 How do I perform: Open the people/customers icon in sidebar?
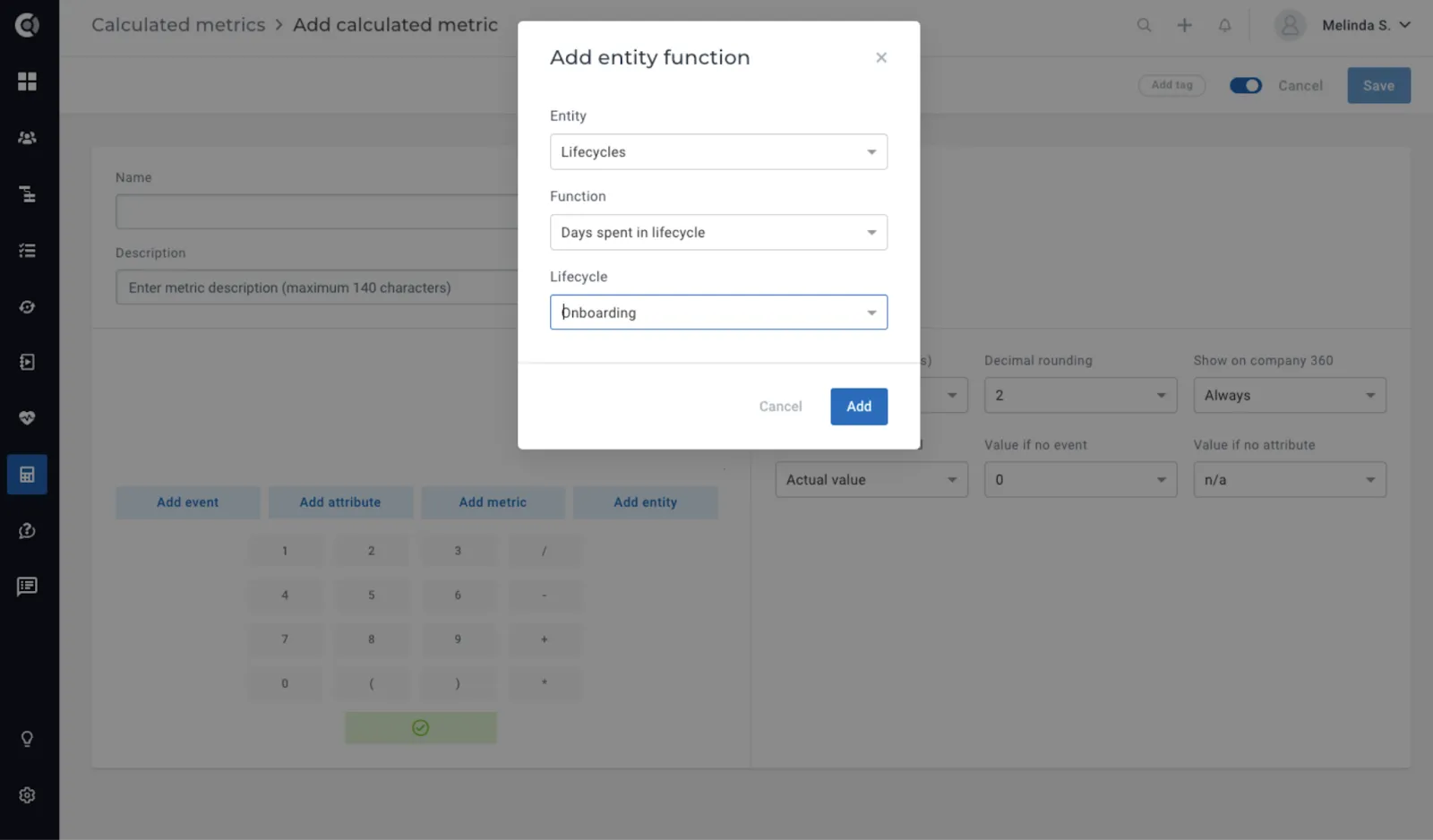coord(27,138)
